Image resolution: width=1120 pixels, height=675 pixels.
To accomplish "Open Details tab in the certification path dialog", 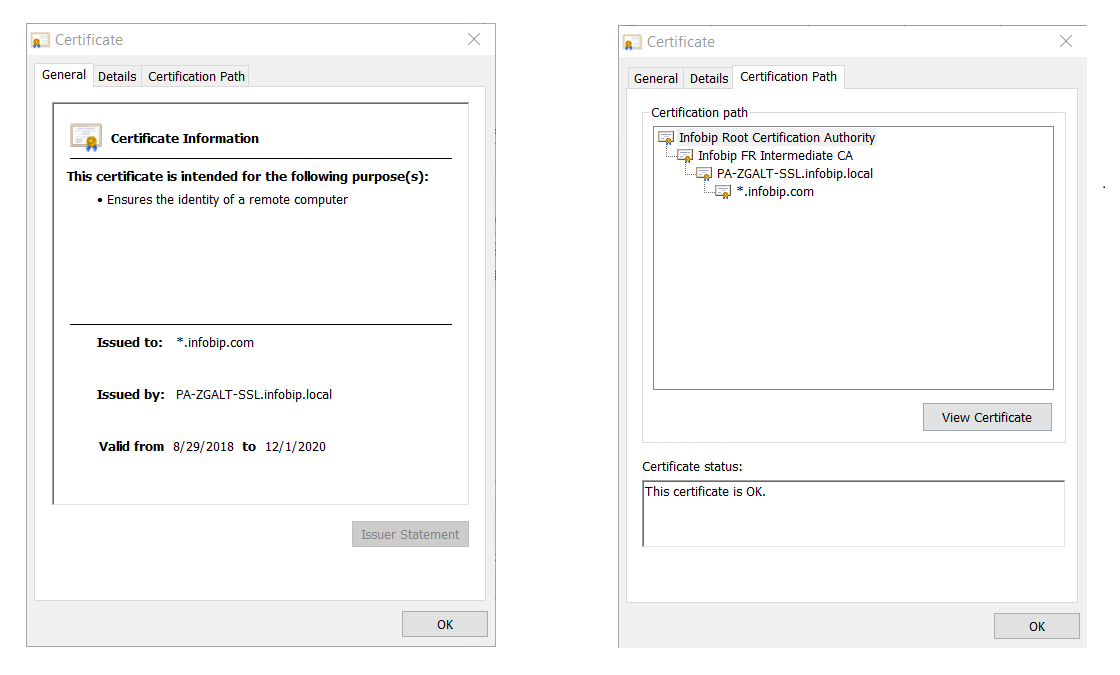I will pyautogui.click(x=709, y=79).
